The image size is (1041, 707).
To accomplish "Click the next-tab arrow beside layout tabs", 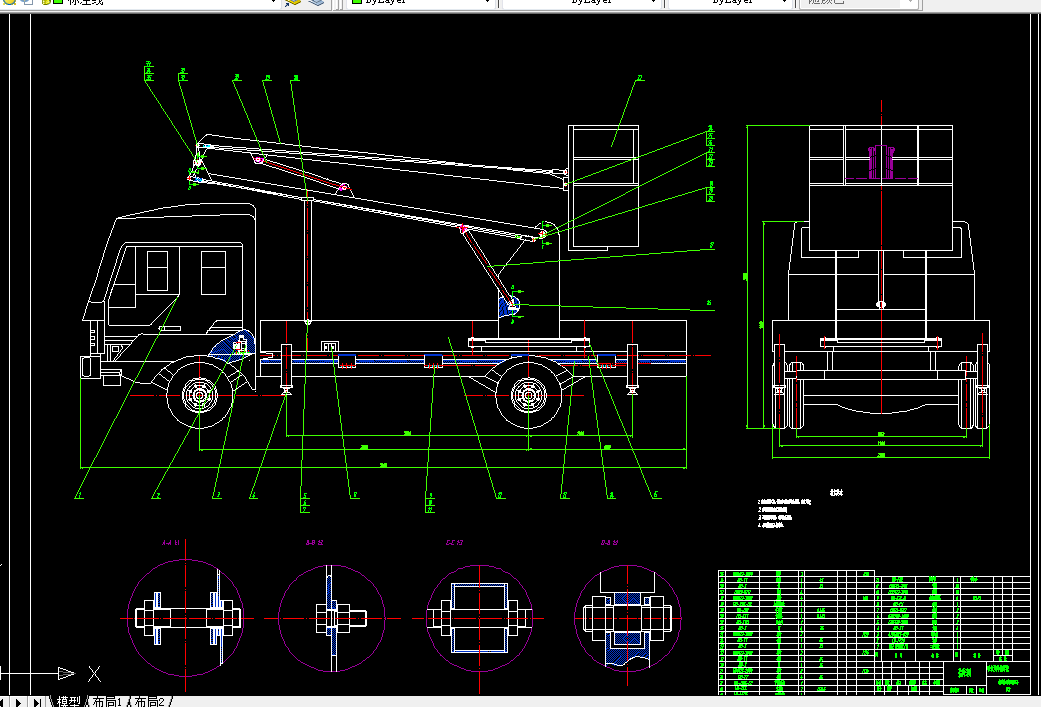I will coord(19,702).
